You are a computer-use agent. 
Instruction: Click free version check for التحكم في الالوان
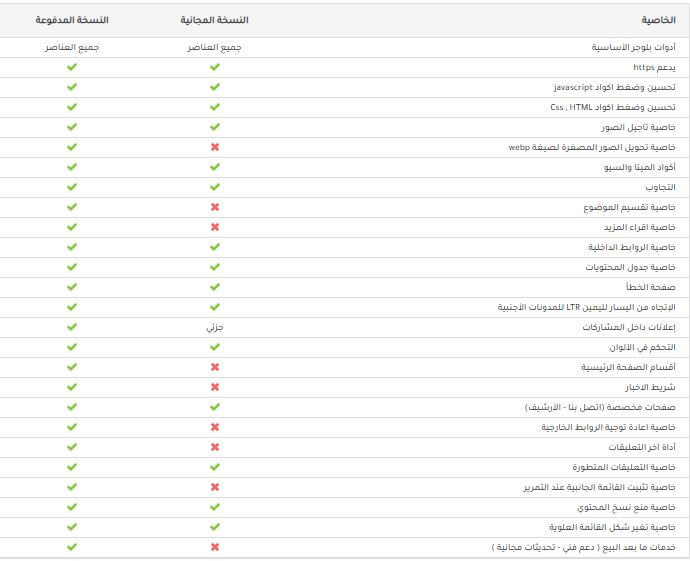[x=215, y=347]
